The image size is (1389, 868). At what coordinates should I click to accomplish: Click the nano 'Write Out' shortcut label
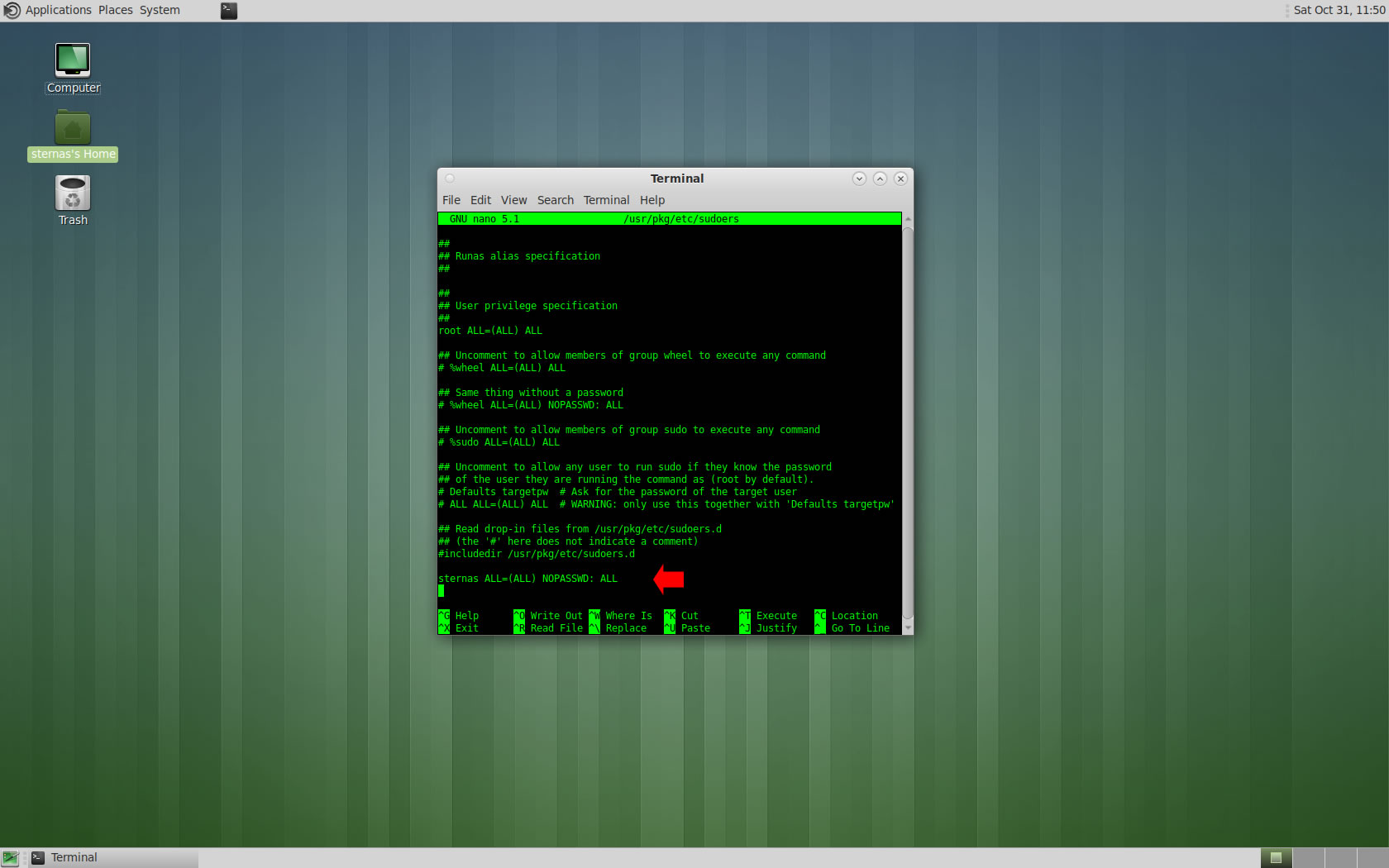[556, 616]
